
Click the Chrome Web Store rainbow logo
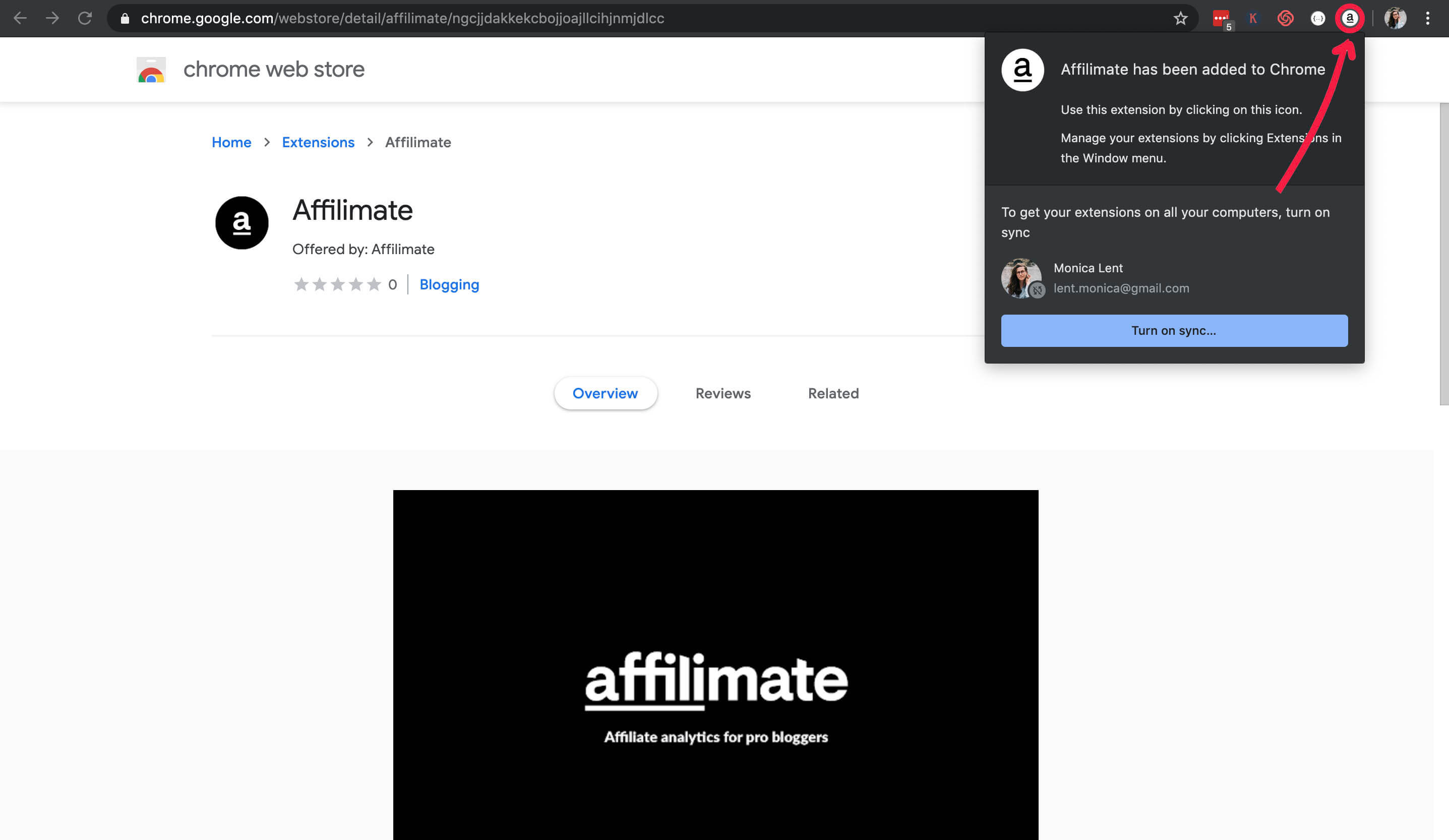(x=151, y=70)
